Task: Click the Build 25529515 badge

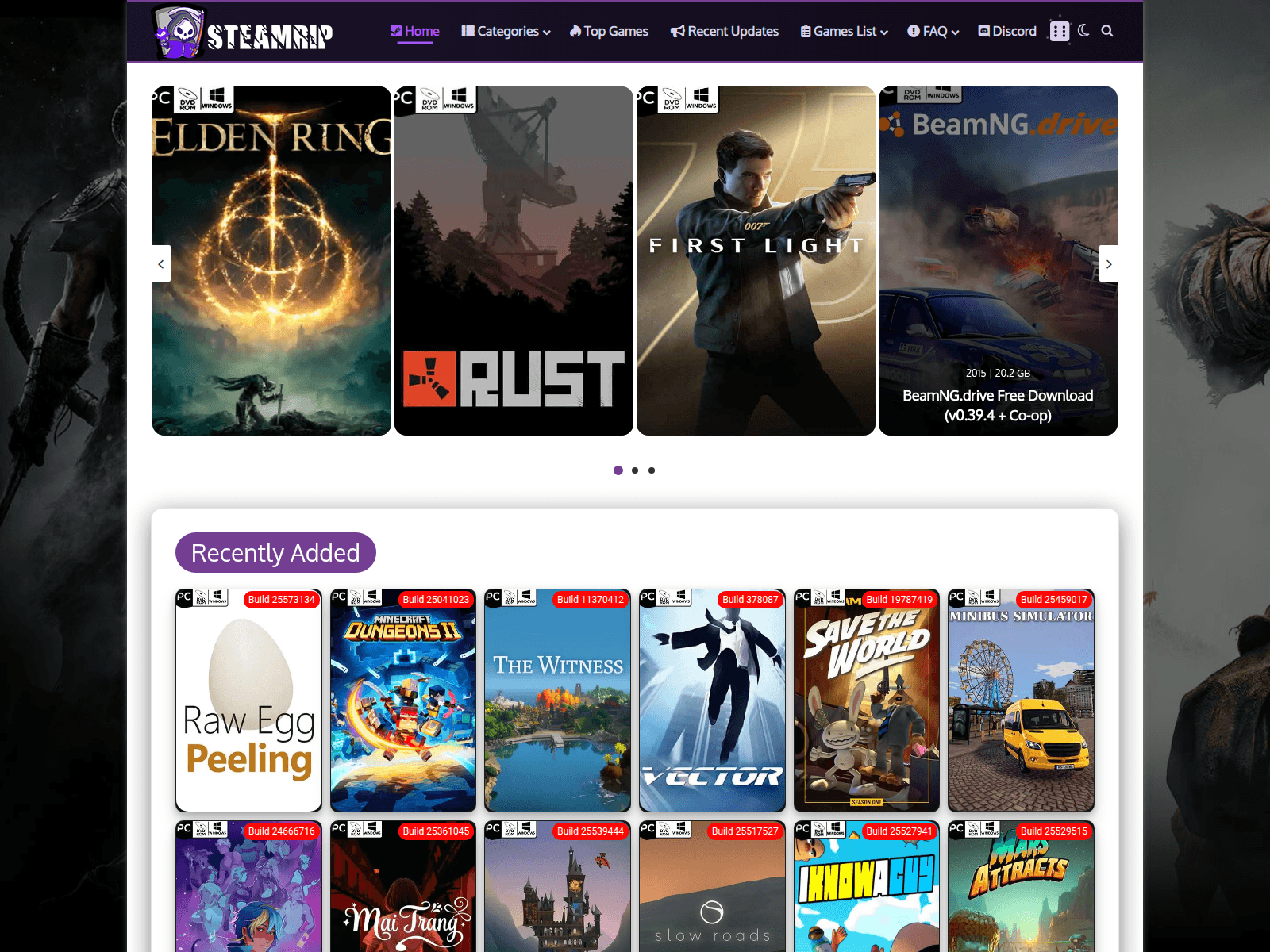Action: click(1054, 831)
